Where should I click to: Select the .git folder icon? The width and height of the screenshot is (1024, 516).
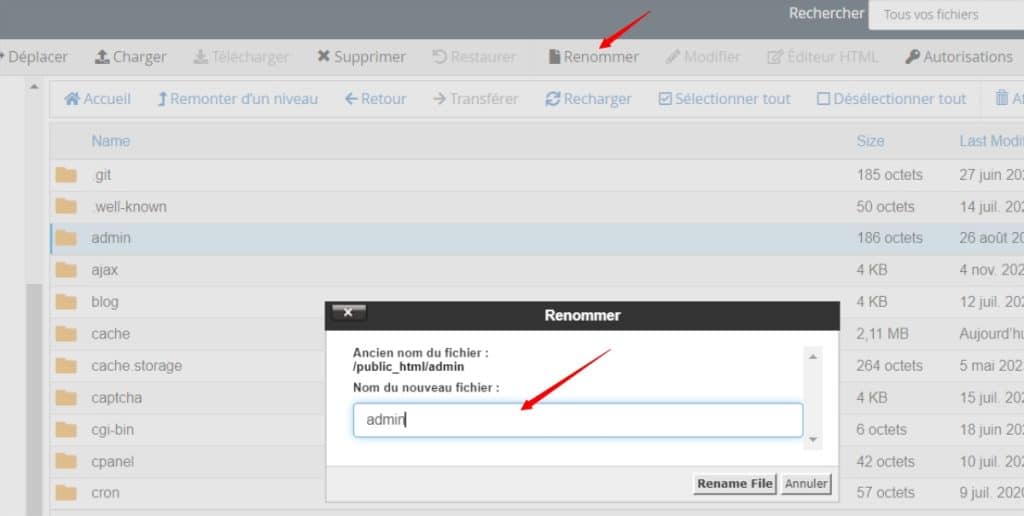click(x=66, y=175)
